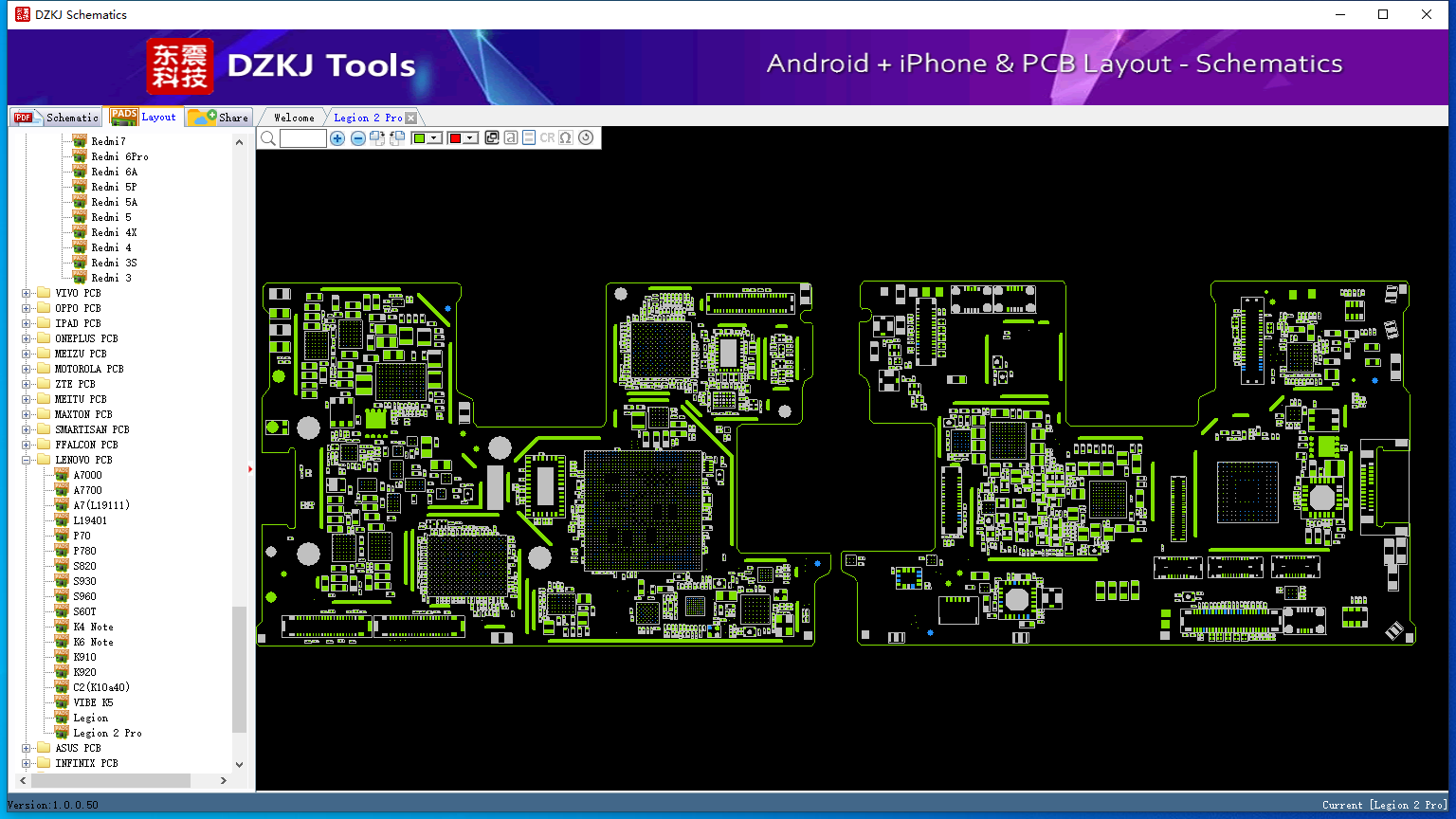Open the P780 layout file
This screenshot has width=1456, height=819.
[x=84, y=551]
